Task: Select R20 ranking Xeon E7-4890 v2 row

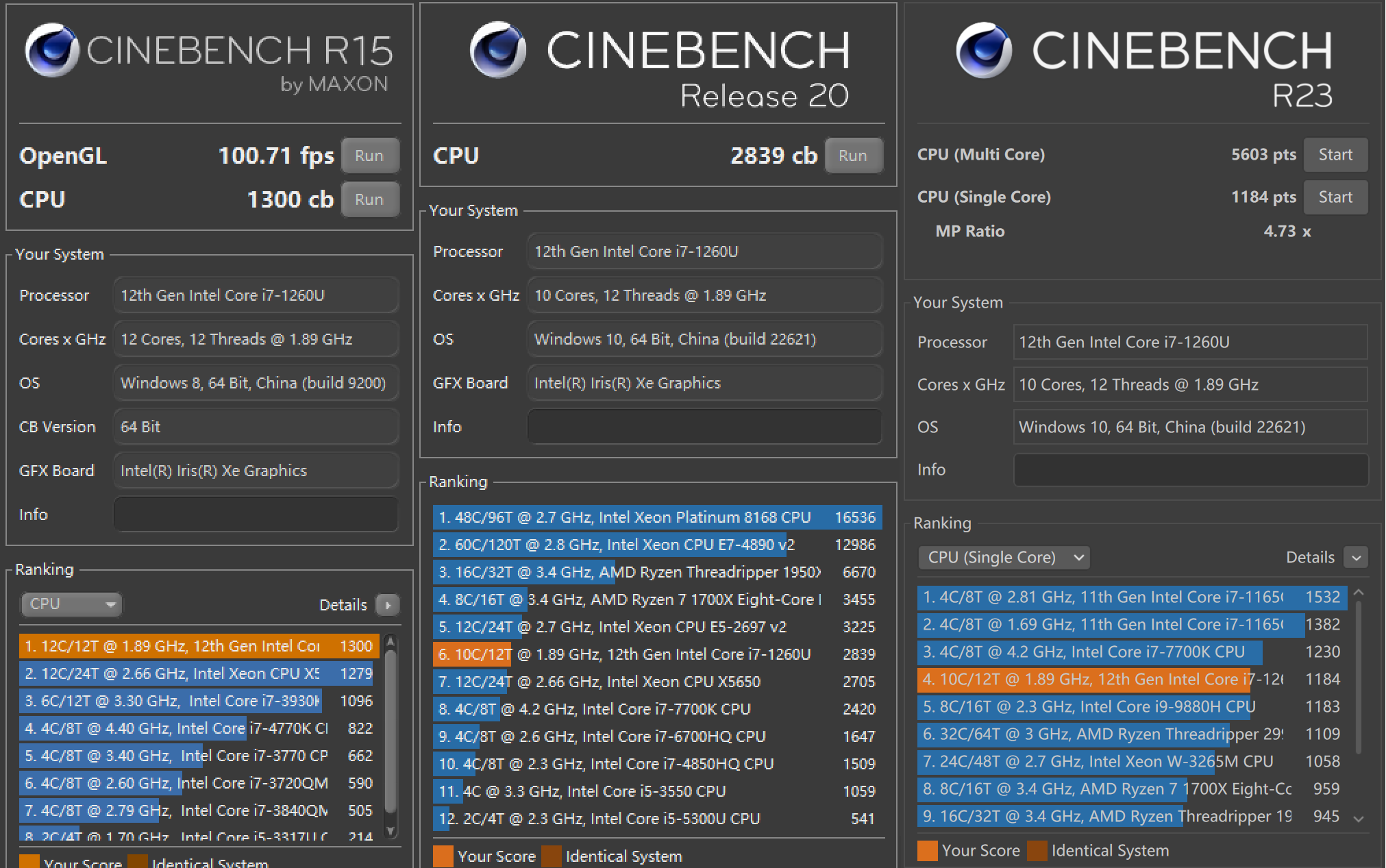Action: coord(657,545)
